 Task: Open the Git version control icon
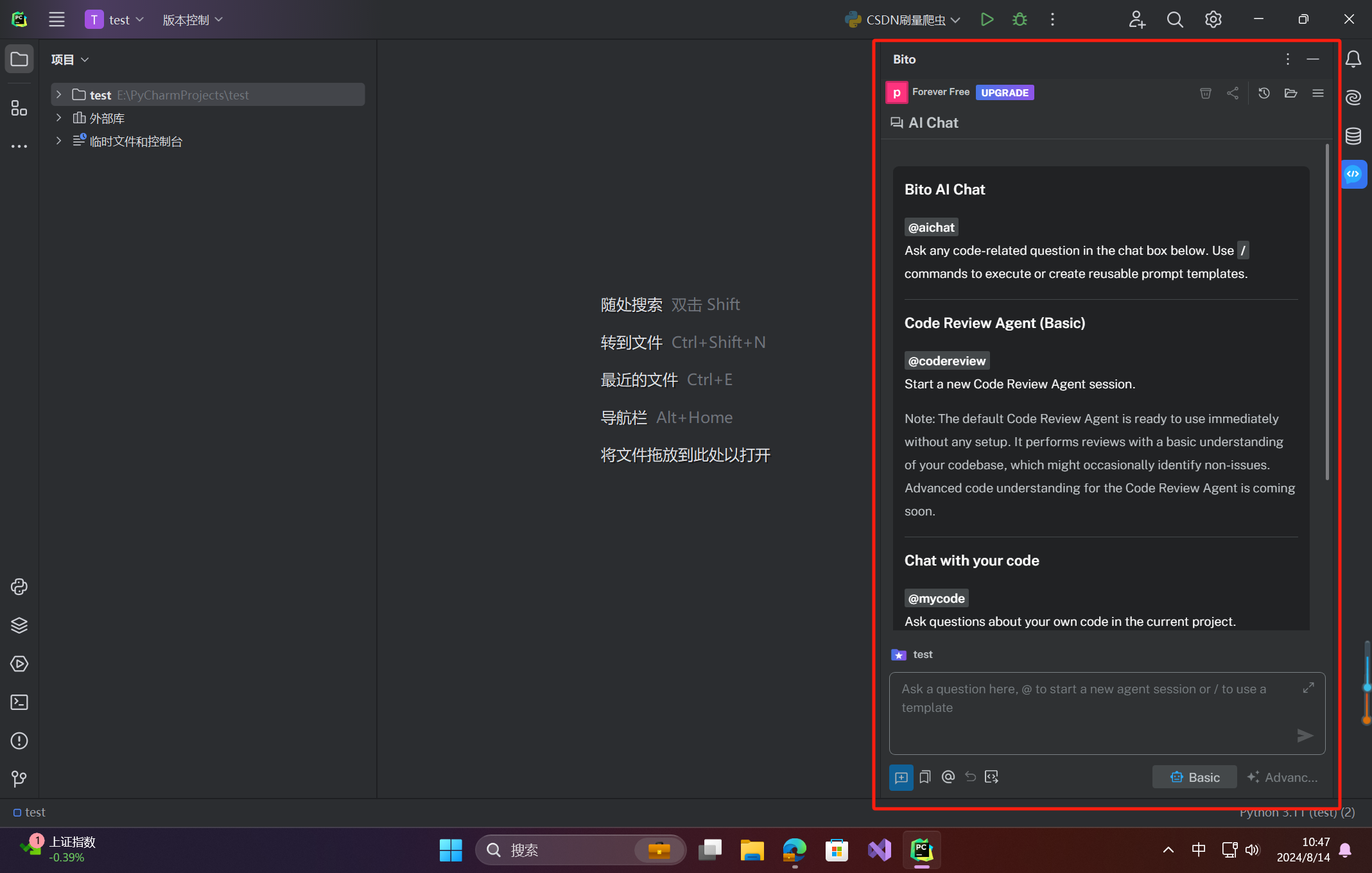[19, 779]
